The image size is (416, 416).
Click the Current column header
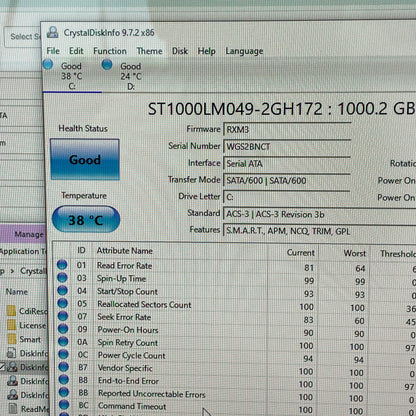[x=301, y=253]
